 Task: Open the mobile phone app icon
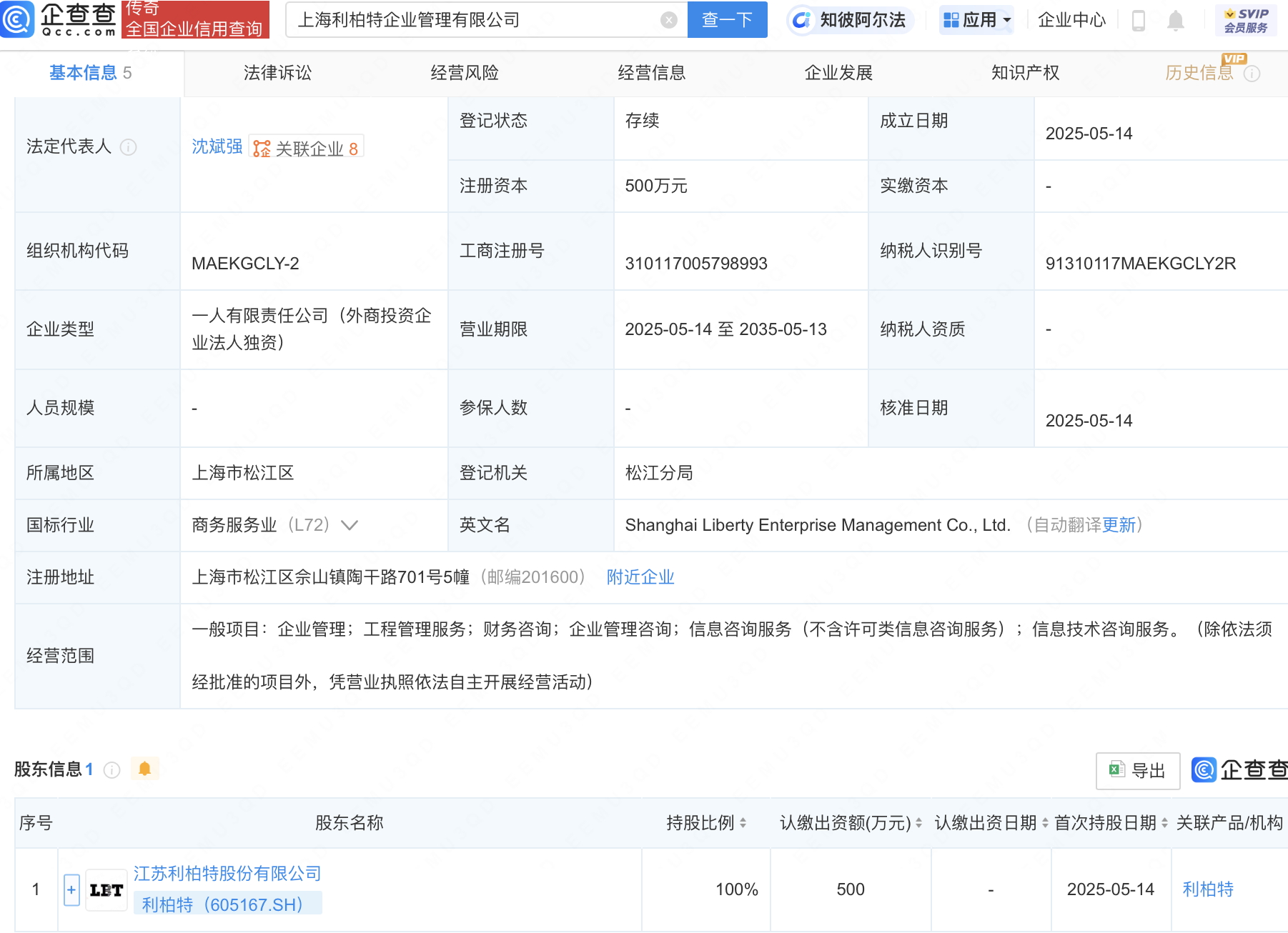click(x=1139, y=21)
